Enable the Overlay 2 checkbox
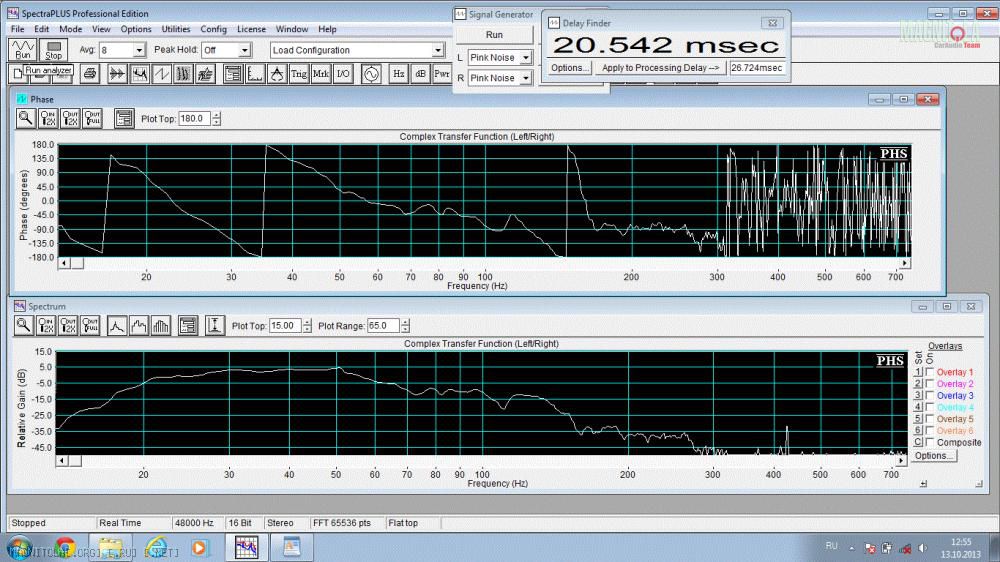 (930, 383)
